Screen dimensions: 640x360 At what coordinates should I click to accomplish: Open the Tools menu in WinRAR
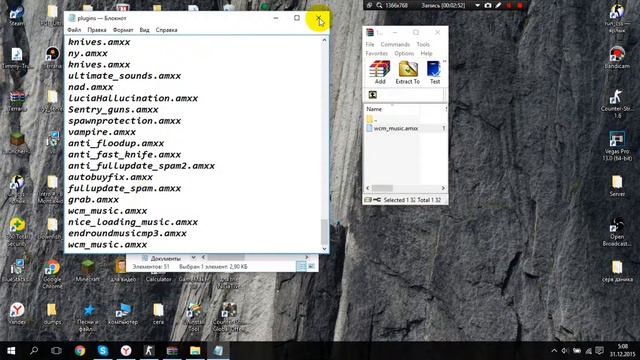point(423,44)
